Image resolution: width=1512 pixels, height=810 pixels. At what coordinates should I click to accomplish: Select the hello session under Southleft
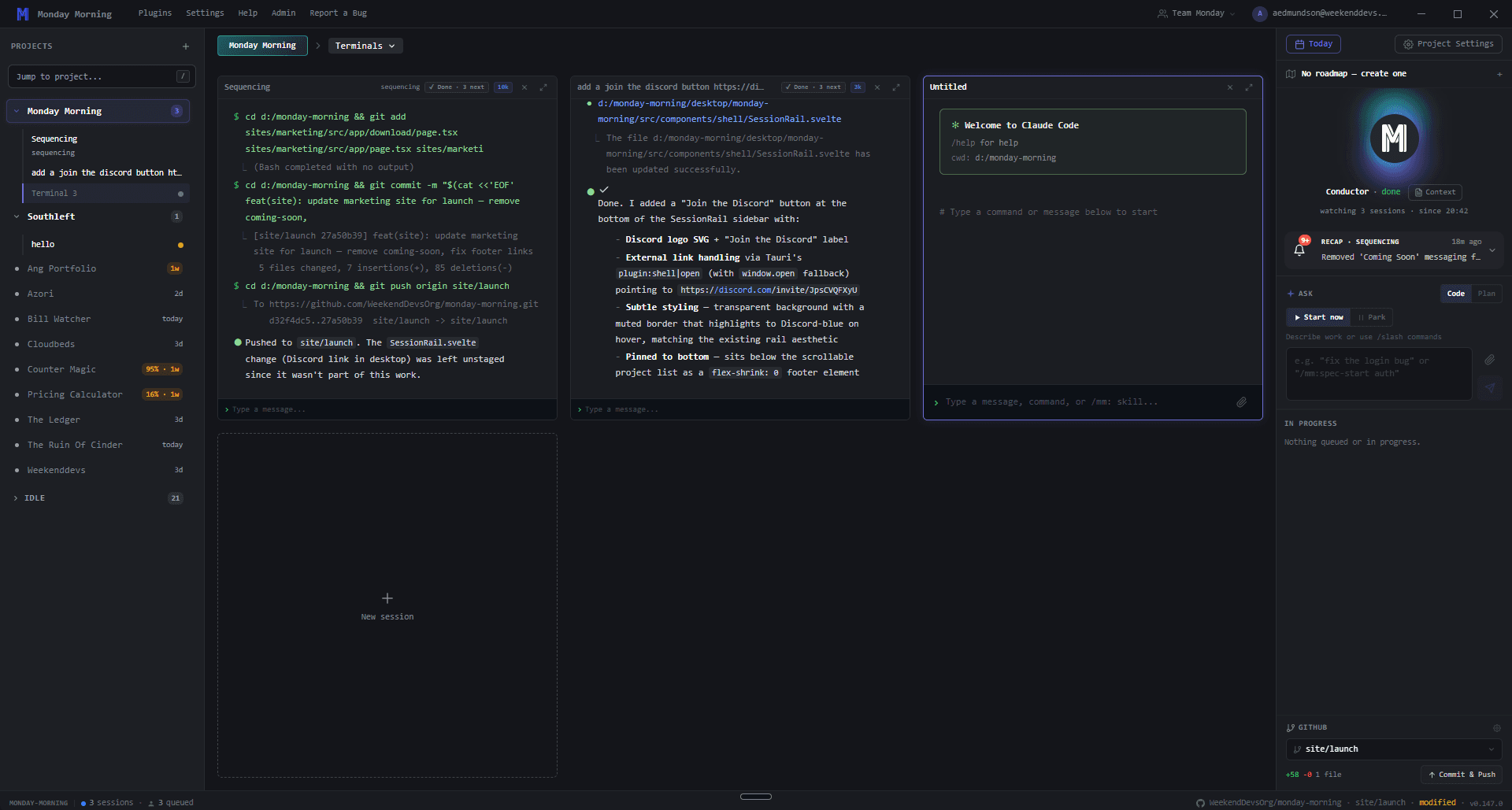click(106, 245)
